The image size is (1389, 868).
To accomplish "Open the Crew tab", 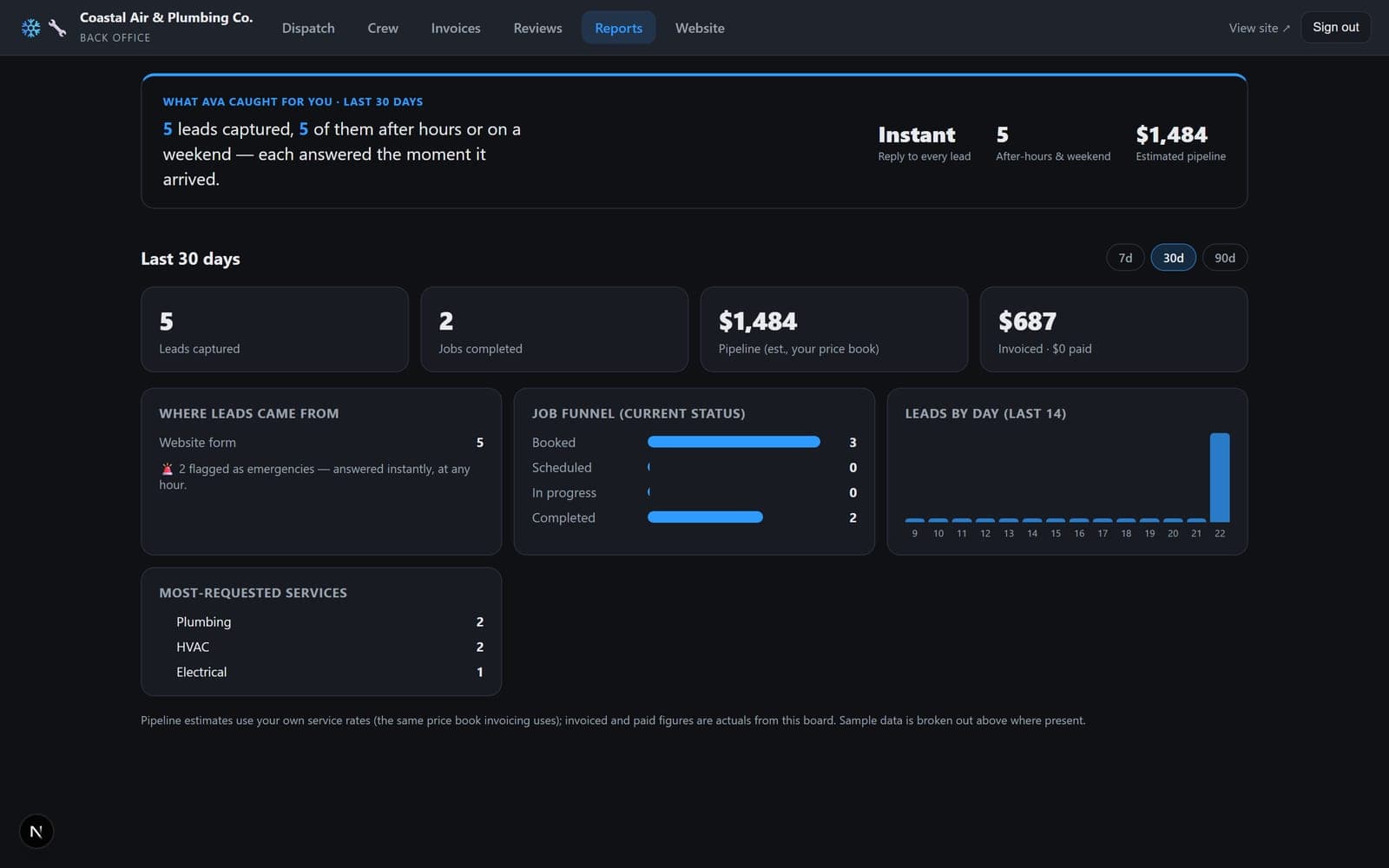I will [383, 28].
